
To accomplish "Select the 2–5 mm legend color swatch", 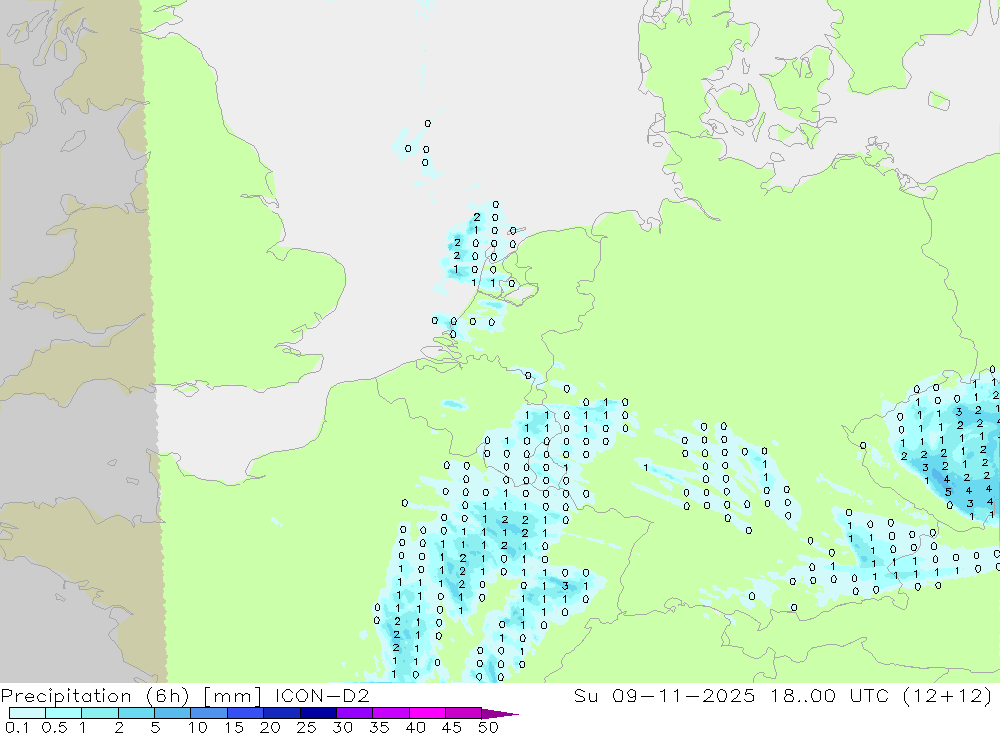I will coord(136,713).
